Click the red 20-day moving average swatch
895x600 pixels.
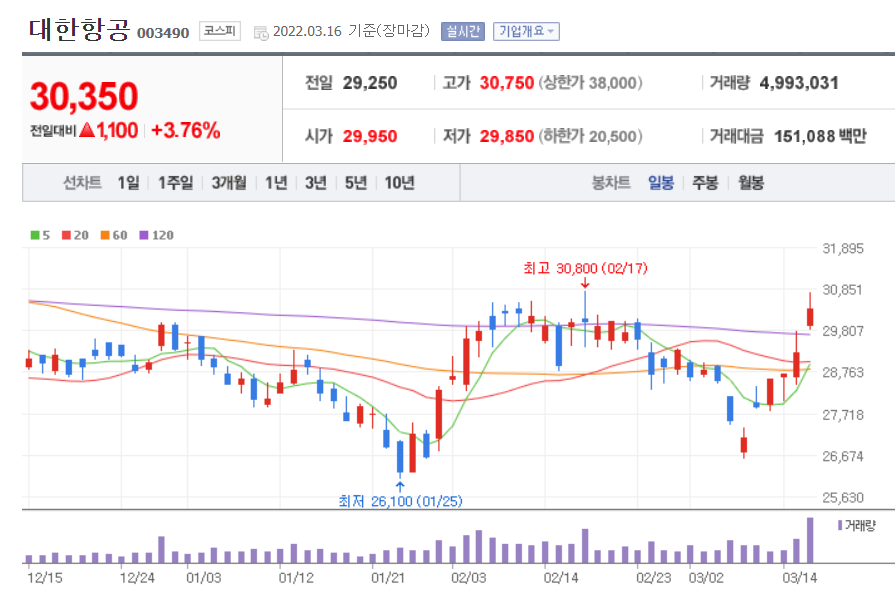66,235
